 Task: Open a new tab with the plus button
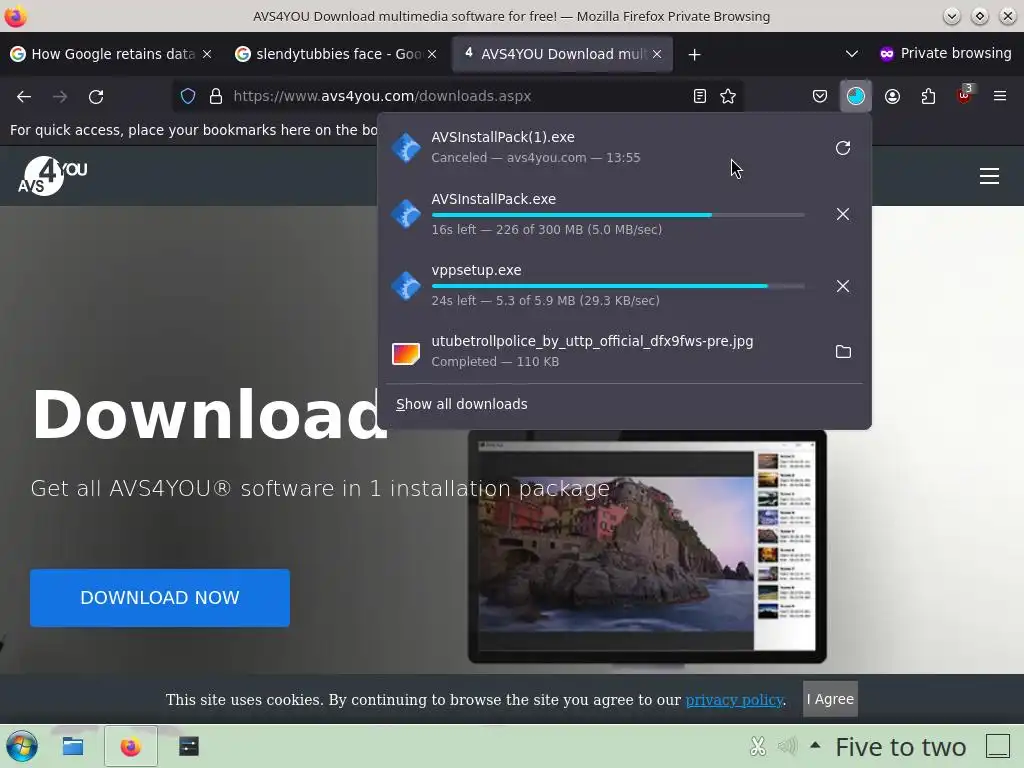(694, 55)
